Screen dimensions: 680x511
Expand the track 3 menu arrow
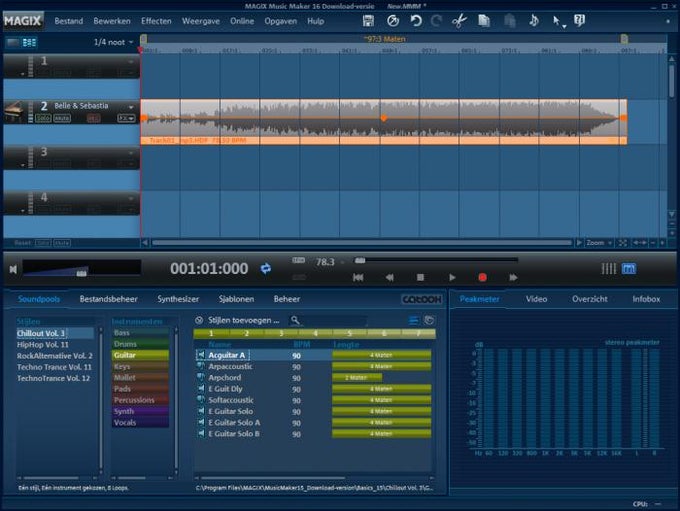[131, 153]
